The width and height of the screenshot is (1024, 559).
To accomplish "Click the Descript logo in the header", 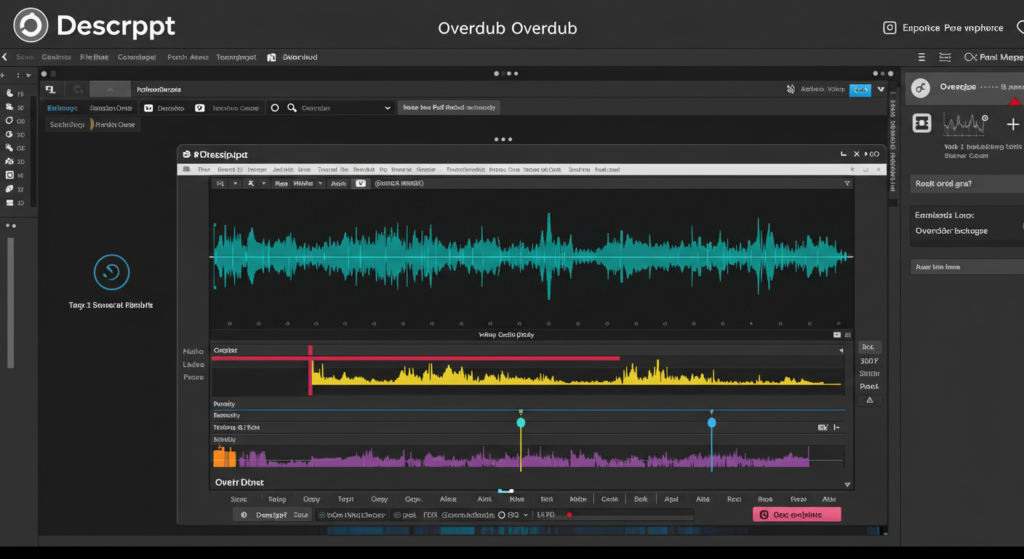I will pos(31,25).
